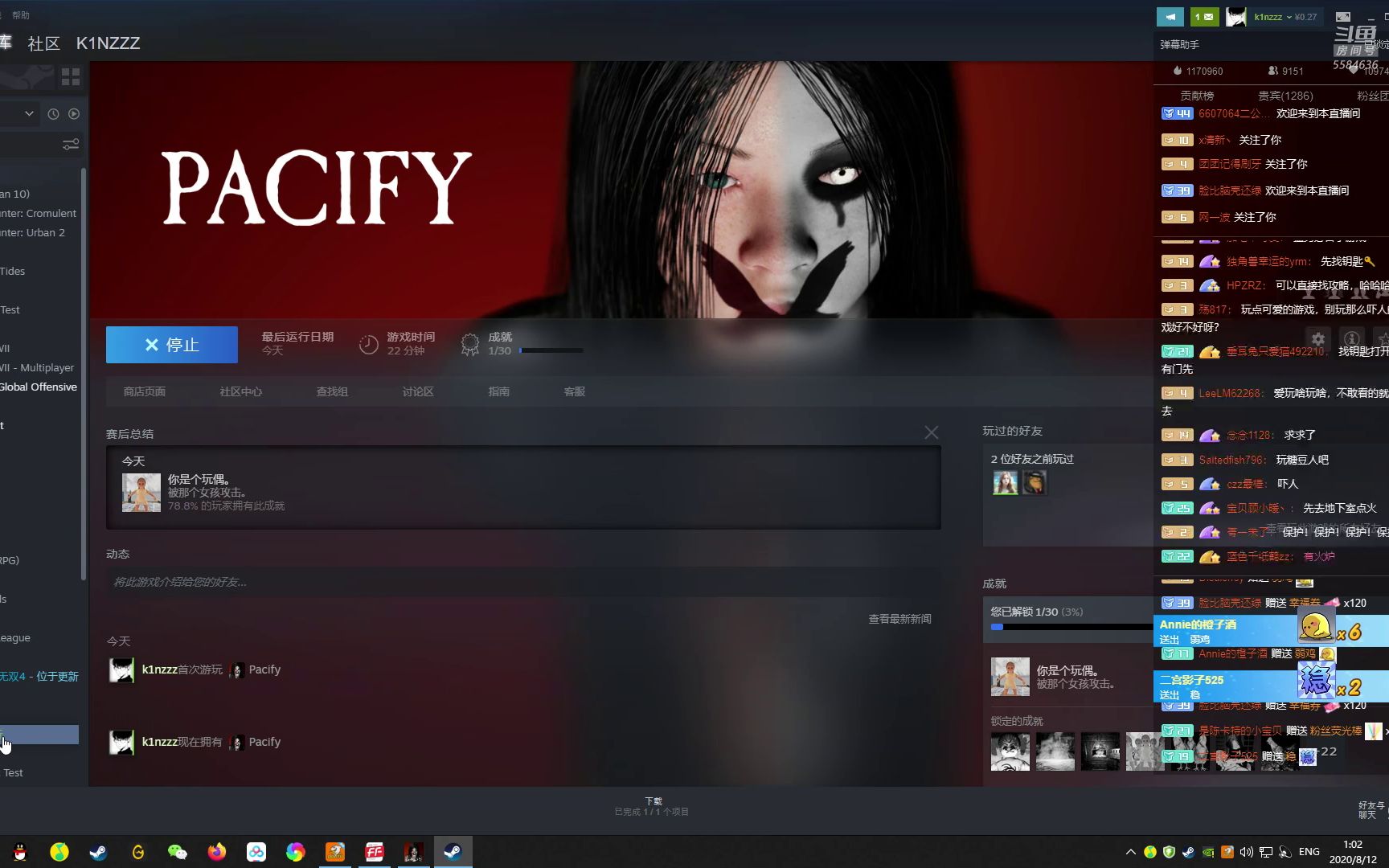The height and width of the screenshot is (868, 1389).
Task: Open the Douyu streaming app icon in taskbar
Action: click(x=335, y=852)
